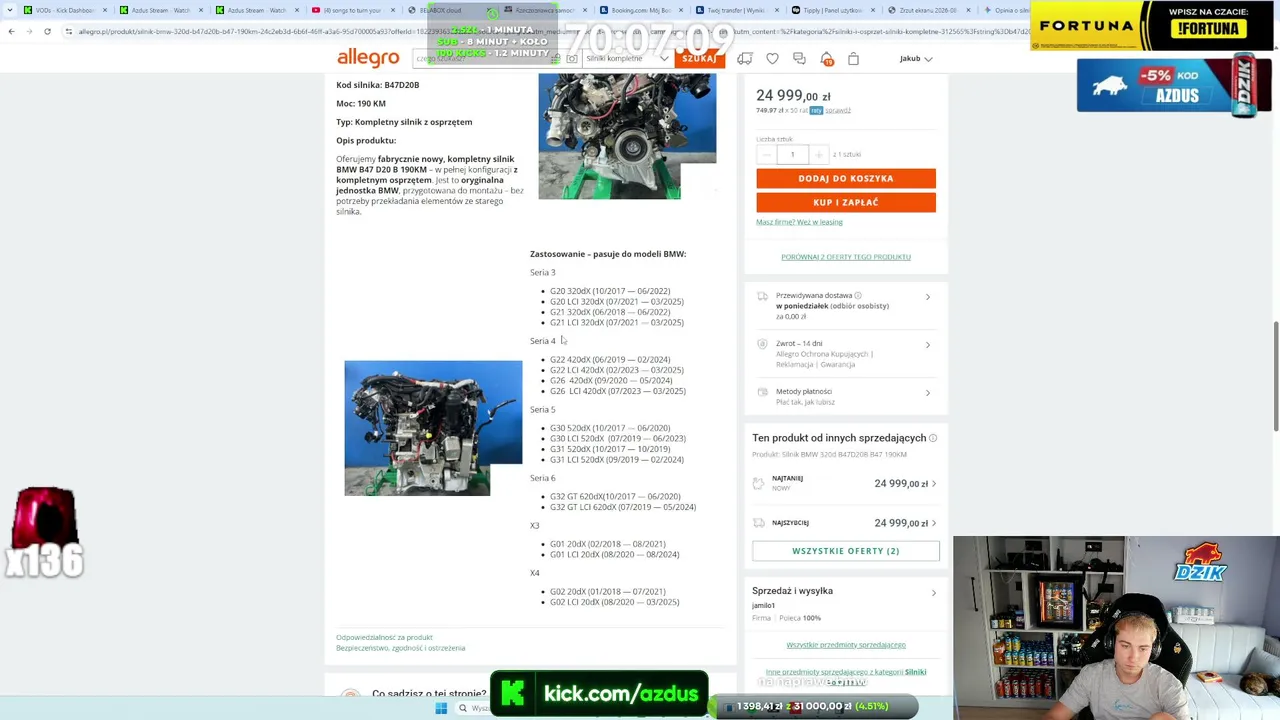Expand the Metody płatności section
This screenshot has width=1280, height=720.
845,396
